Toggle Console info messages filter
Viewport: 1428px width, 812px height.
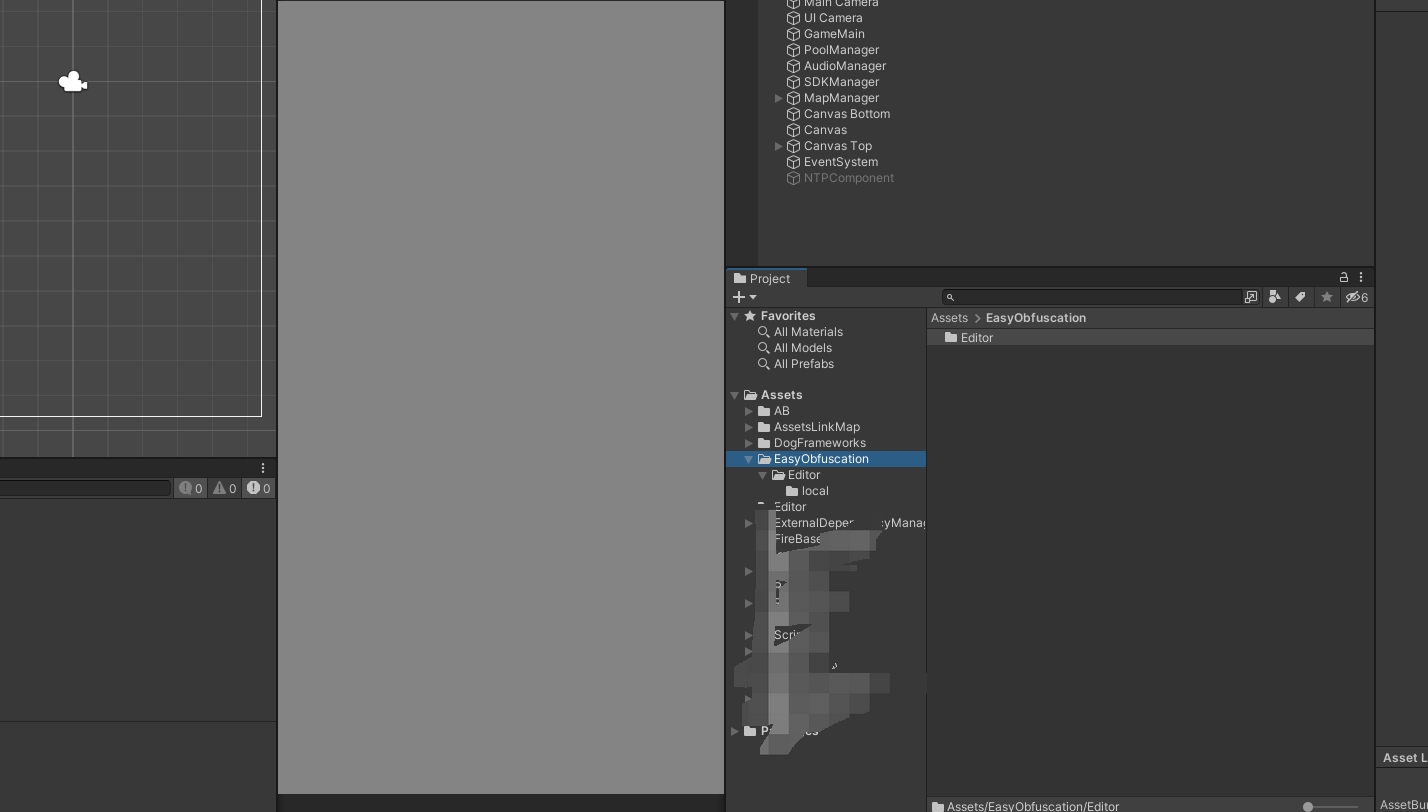pos(190,488)
